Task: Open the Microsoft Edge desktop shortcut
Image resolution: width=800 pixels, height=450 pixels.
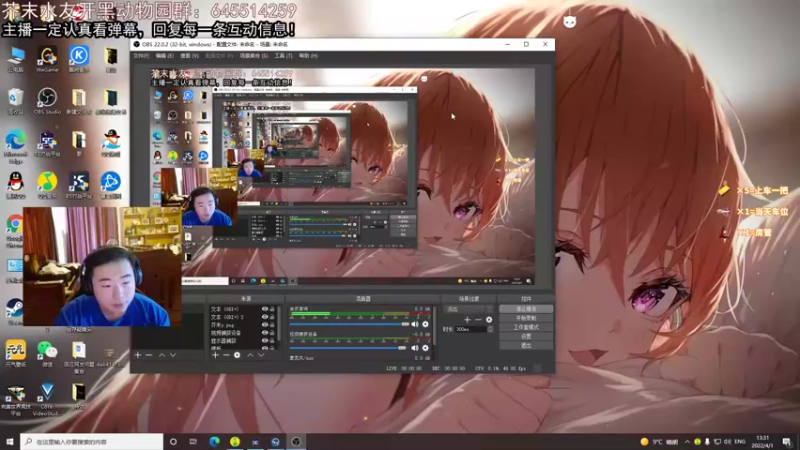Action: (x=15, y=146)
